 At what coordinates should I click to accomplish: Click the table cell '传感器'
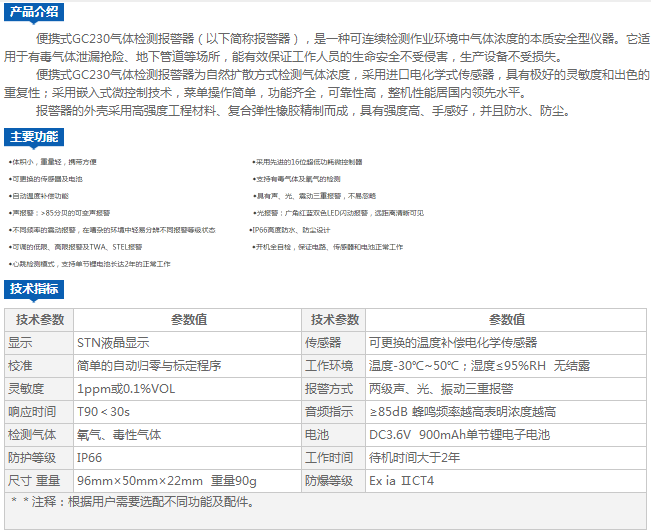tap(333, 343)
